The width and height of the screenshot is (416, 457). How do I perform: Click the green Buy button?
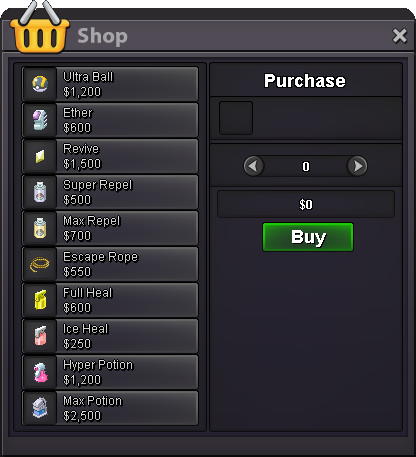(x=308, y=237)
